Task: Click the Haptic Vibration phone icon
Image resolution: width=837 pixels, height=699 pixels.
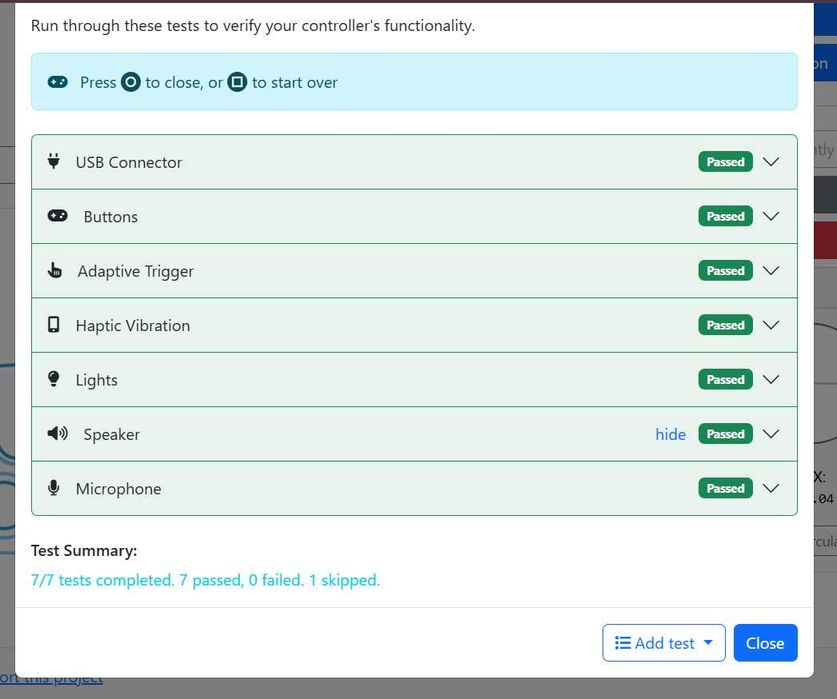Action: pyautogui.click(x=53, y=325)
